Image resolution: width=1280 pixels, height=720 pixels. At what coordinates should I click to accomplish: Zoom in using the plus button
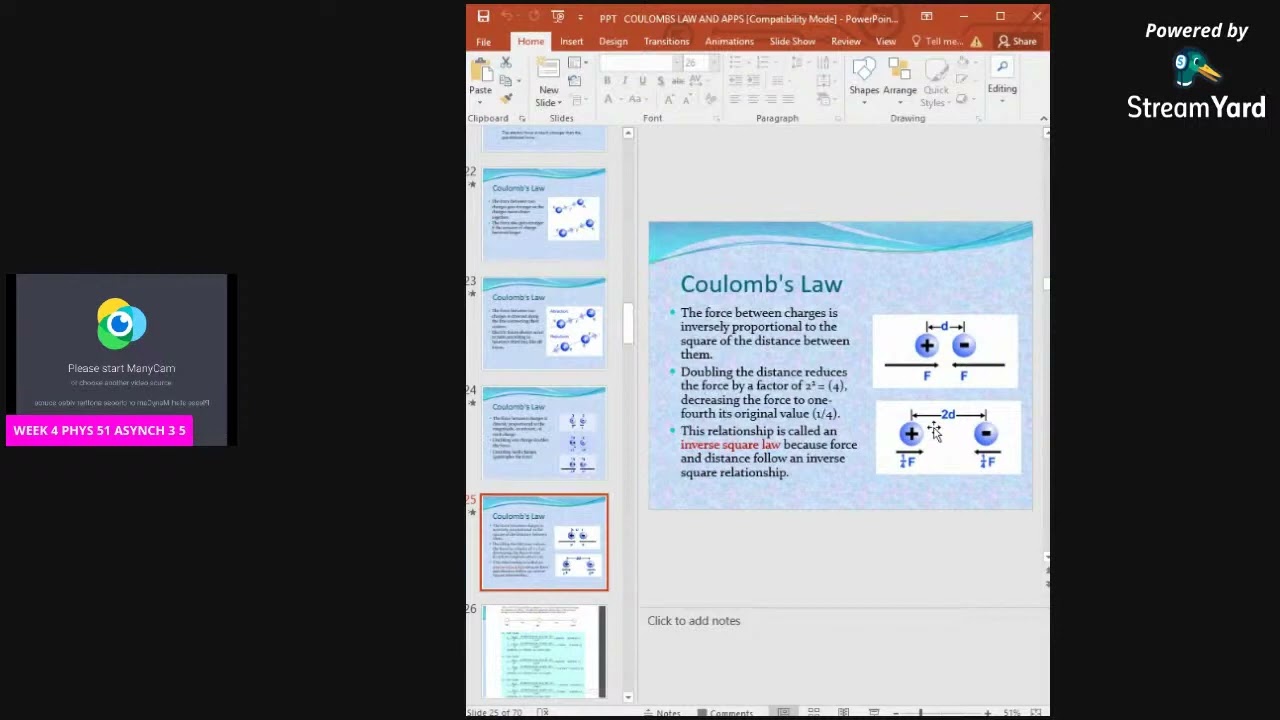pyautogui.click(x=988, y=713)
